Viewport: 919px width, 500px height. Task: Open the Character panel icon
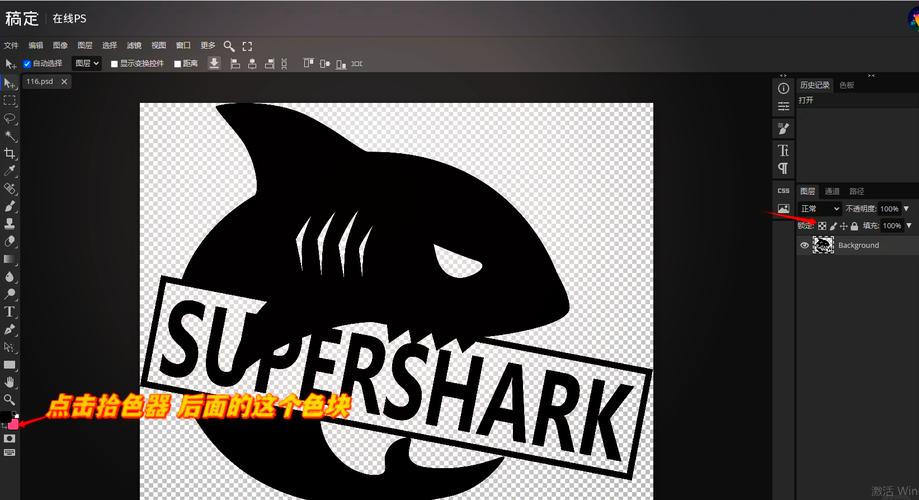[784, 150]
